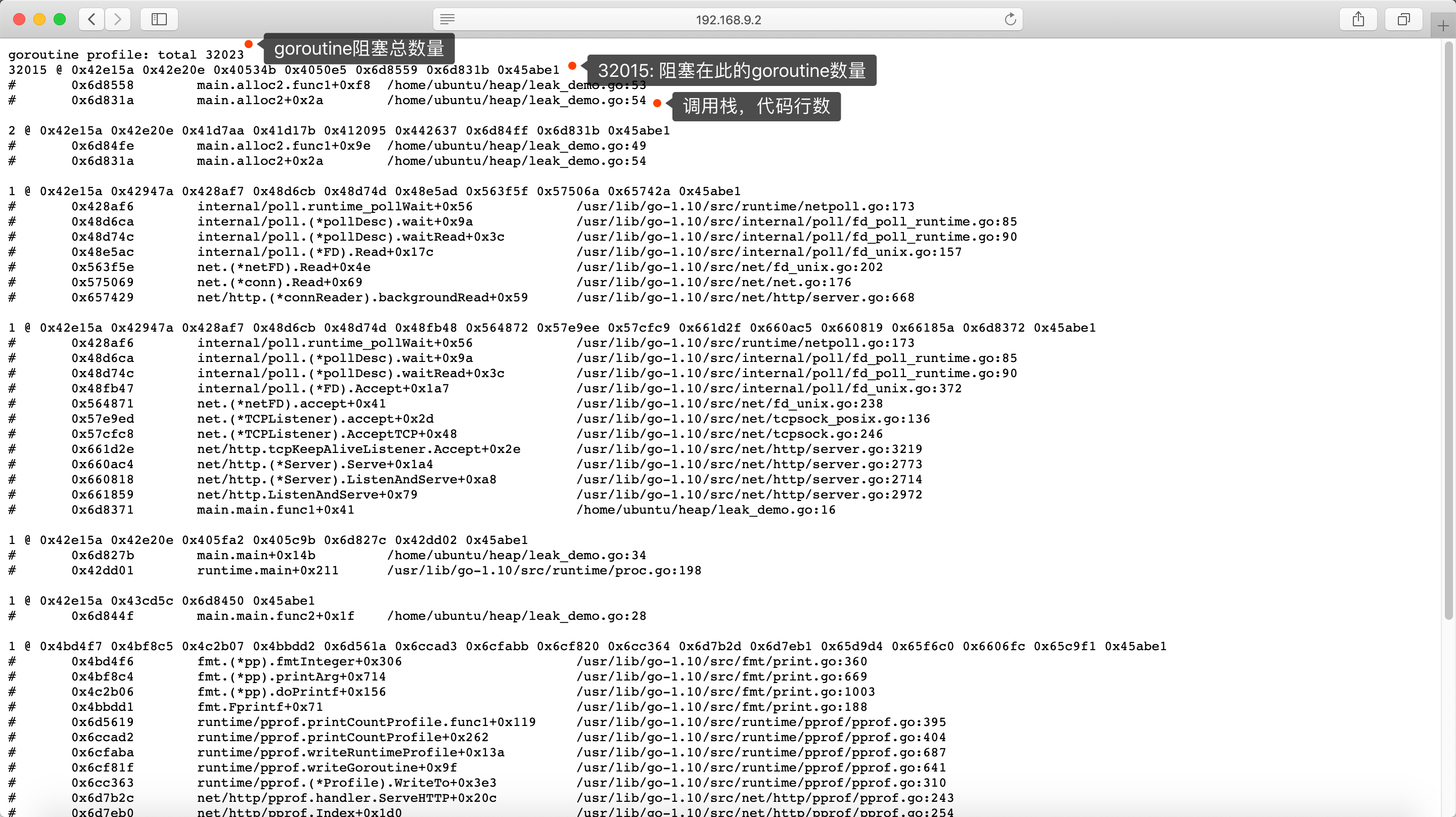
Task: Click 'runtime/pprof.printCountProfile.func1+0x119' entry
Action: tap(366, 722)
